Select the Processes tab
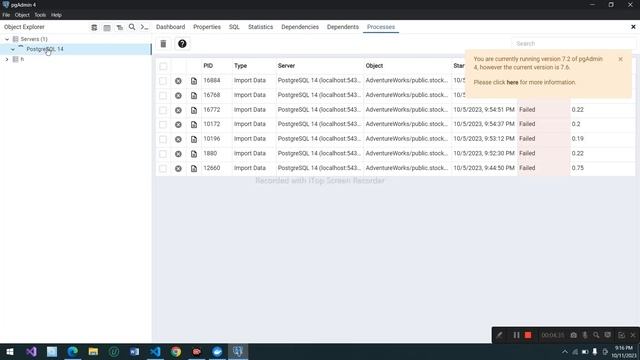640x360 pixels. (381, 27)
